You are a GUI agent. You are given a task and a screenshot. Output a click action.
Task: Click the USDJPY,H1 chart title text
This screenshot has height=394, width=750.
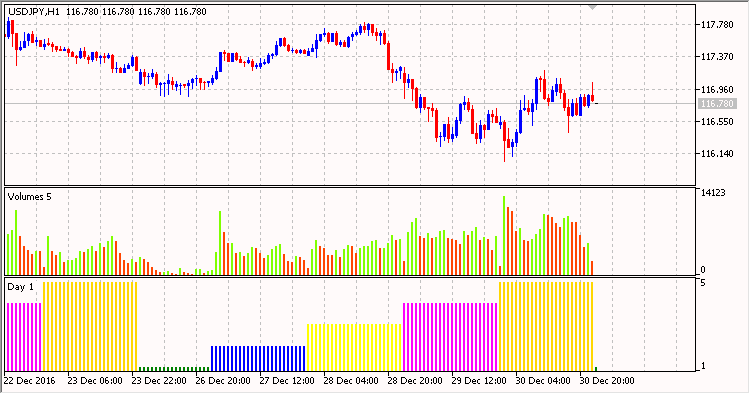pyautogui.click(x=33, y=11)
